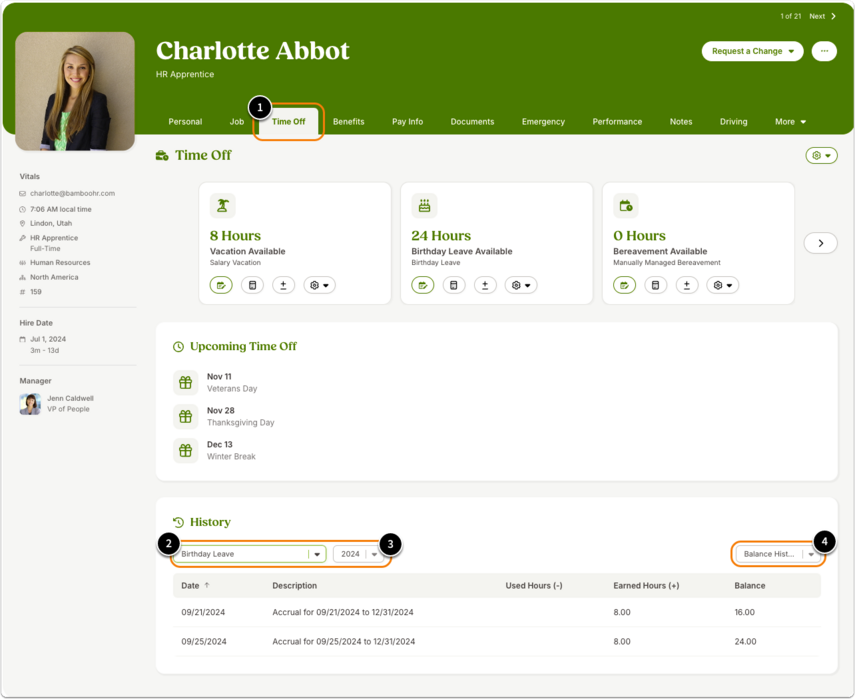Click Bereavement request time off icon
Viewport: 855px width, 699px height.
[624, 285]
